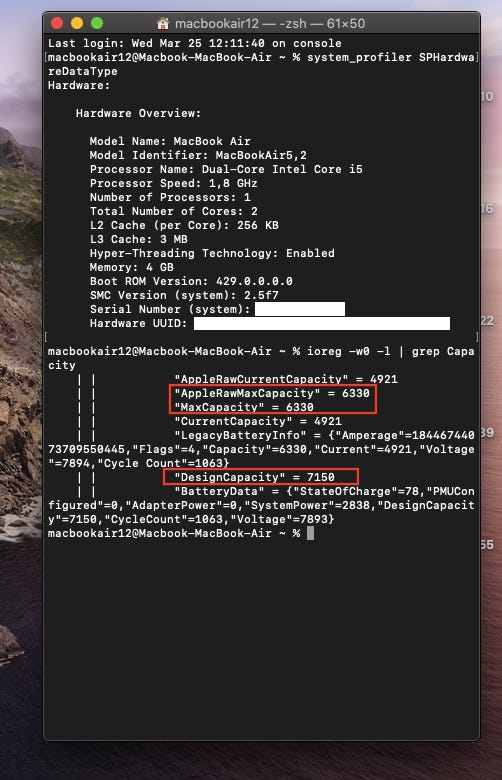Click the red close window button

[57, 23]
